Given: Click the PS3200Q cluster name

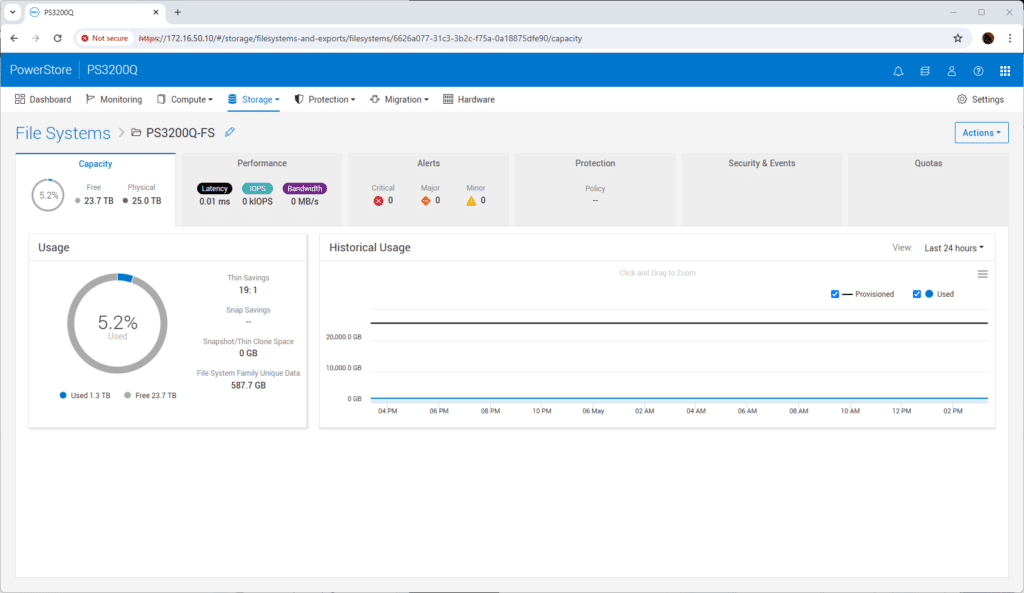Looking at the screenshot, I should pos(112,70).
